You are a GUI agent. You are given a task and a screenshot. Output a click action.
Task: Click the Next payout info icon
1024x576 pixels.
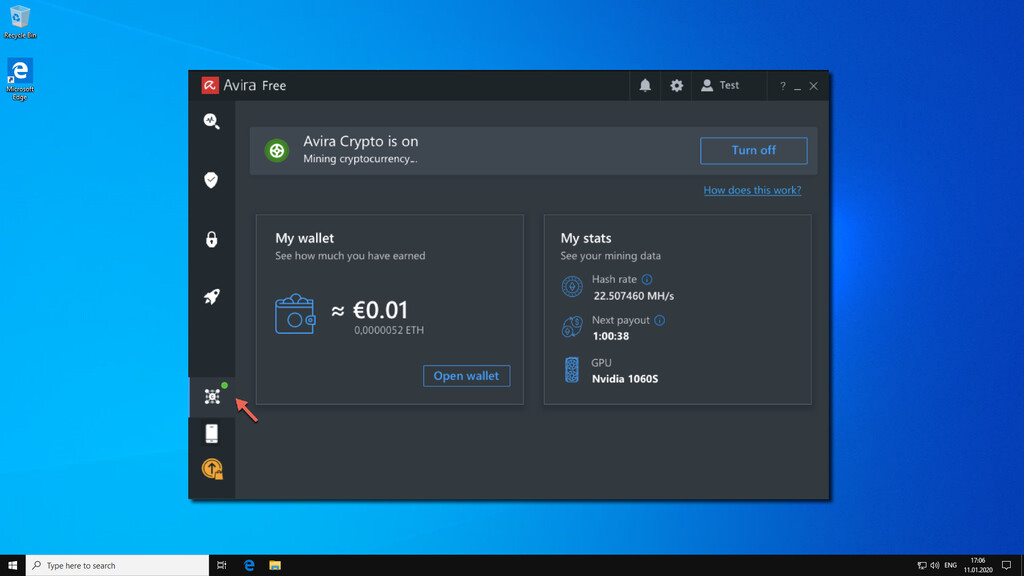click(x=660, y=320)
